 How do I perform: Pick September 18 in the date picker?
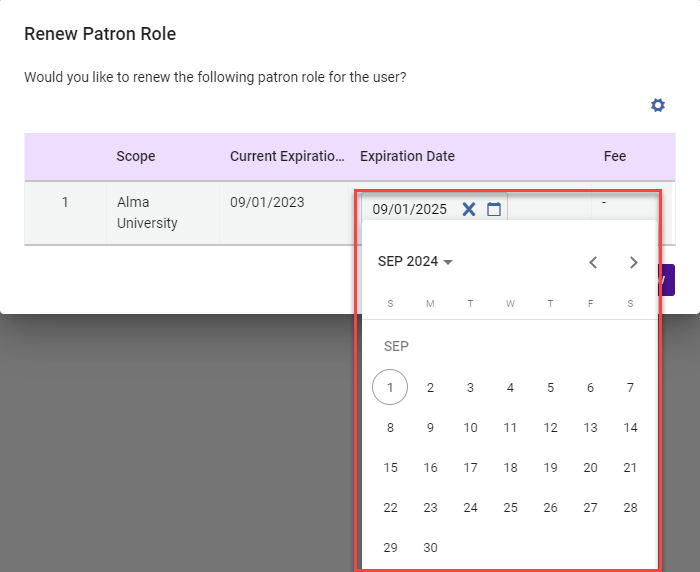tap(510, 468)
